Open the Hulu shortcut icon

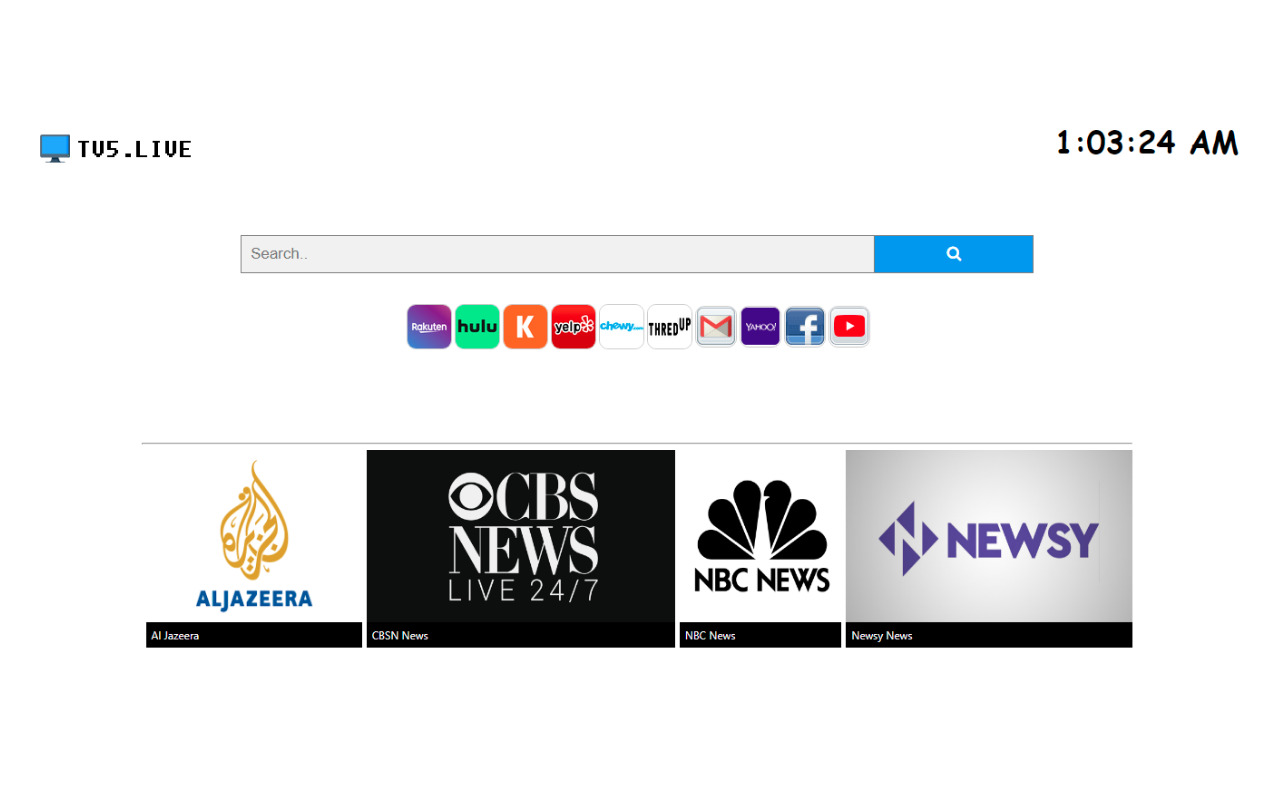477,327
